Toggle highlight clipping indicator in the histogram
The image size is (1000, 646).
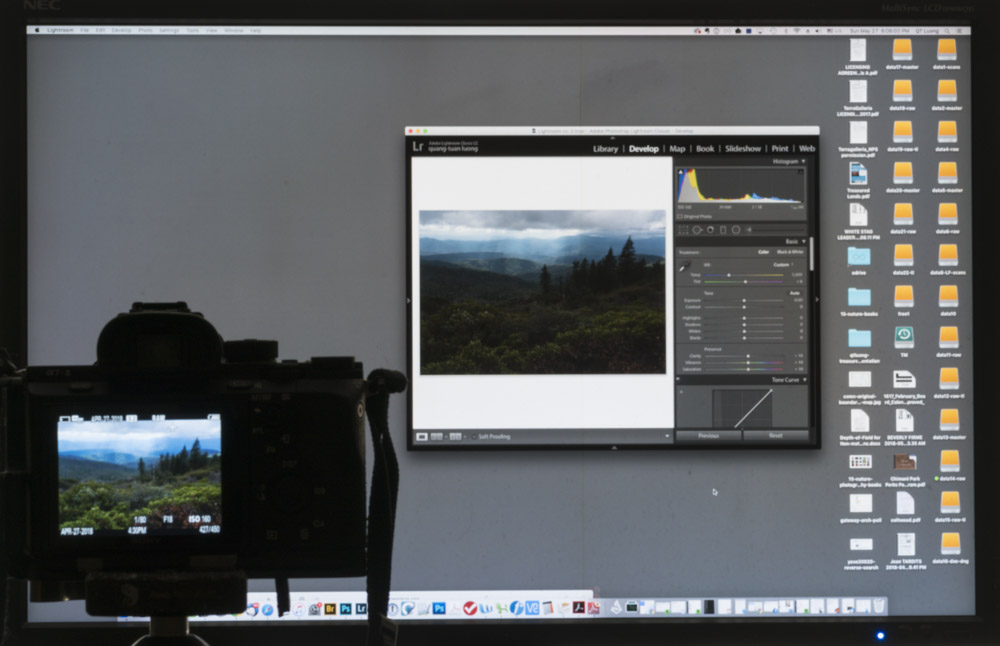(x=800, y=172)
